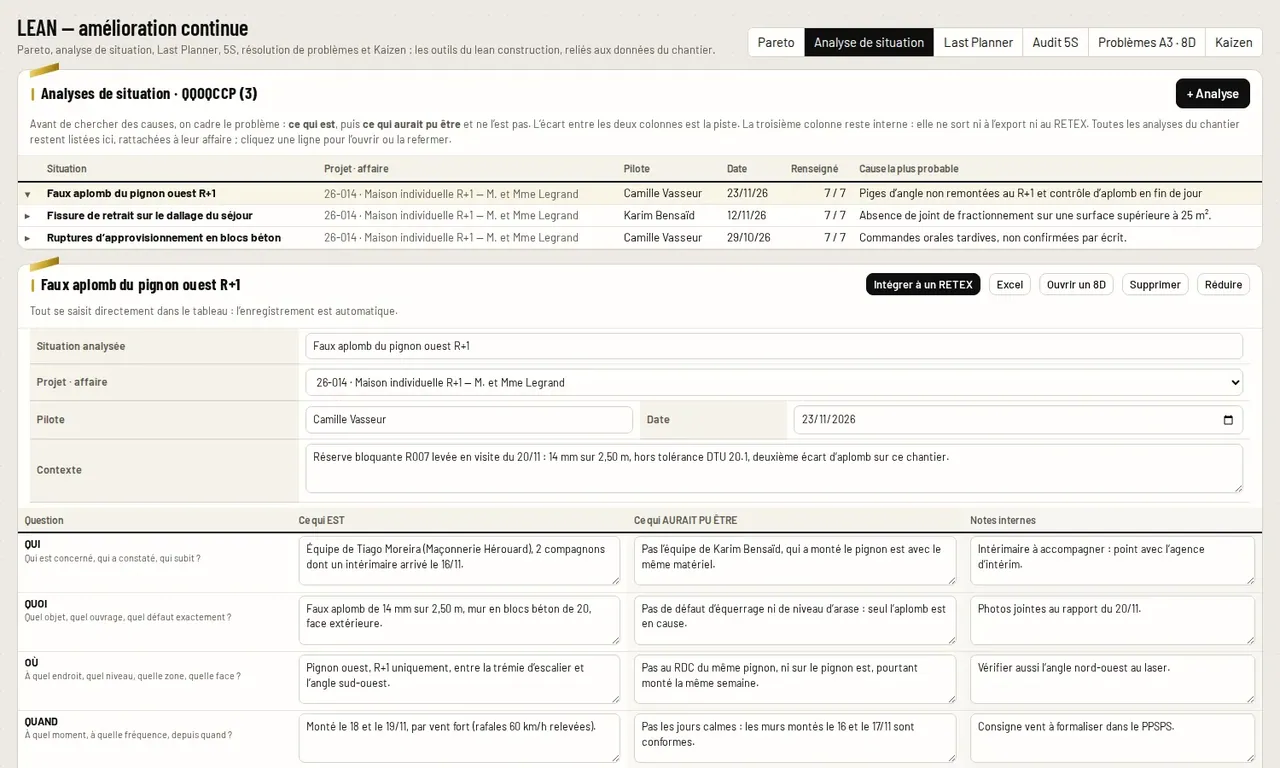The image size is (1280, 768).
Task: Click cause 'Commandes orales tardives' cell
Action: pyautogui.click(x=992, y=237)
